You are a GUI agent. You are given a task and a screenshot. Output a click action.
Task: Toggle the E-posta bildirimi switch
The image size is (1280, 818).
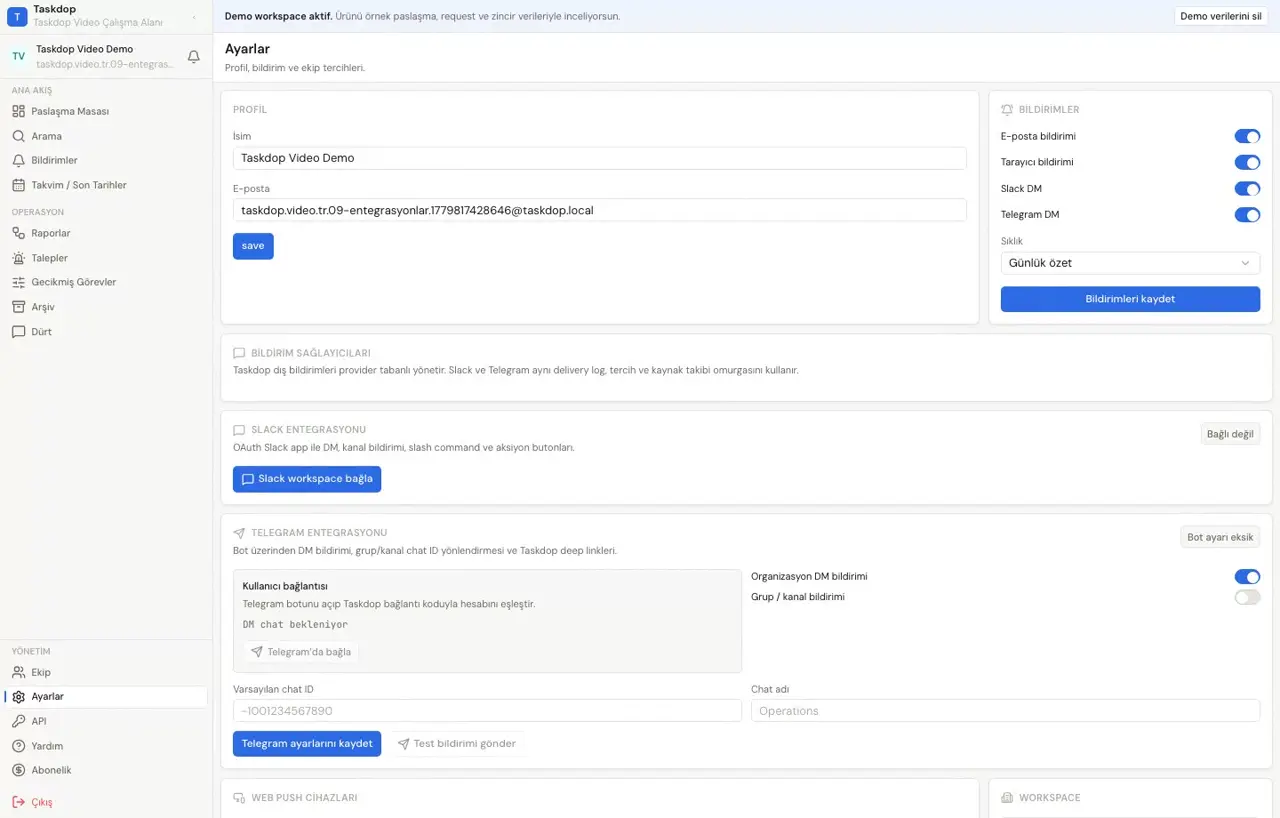click(1247, 136)
